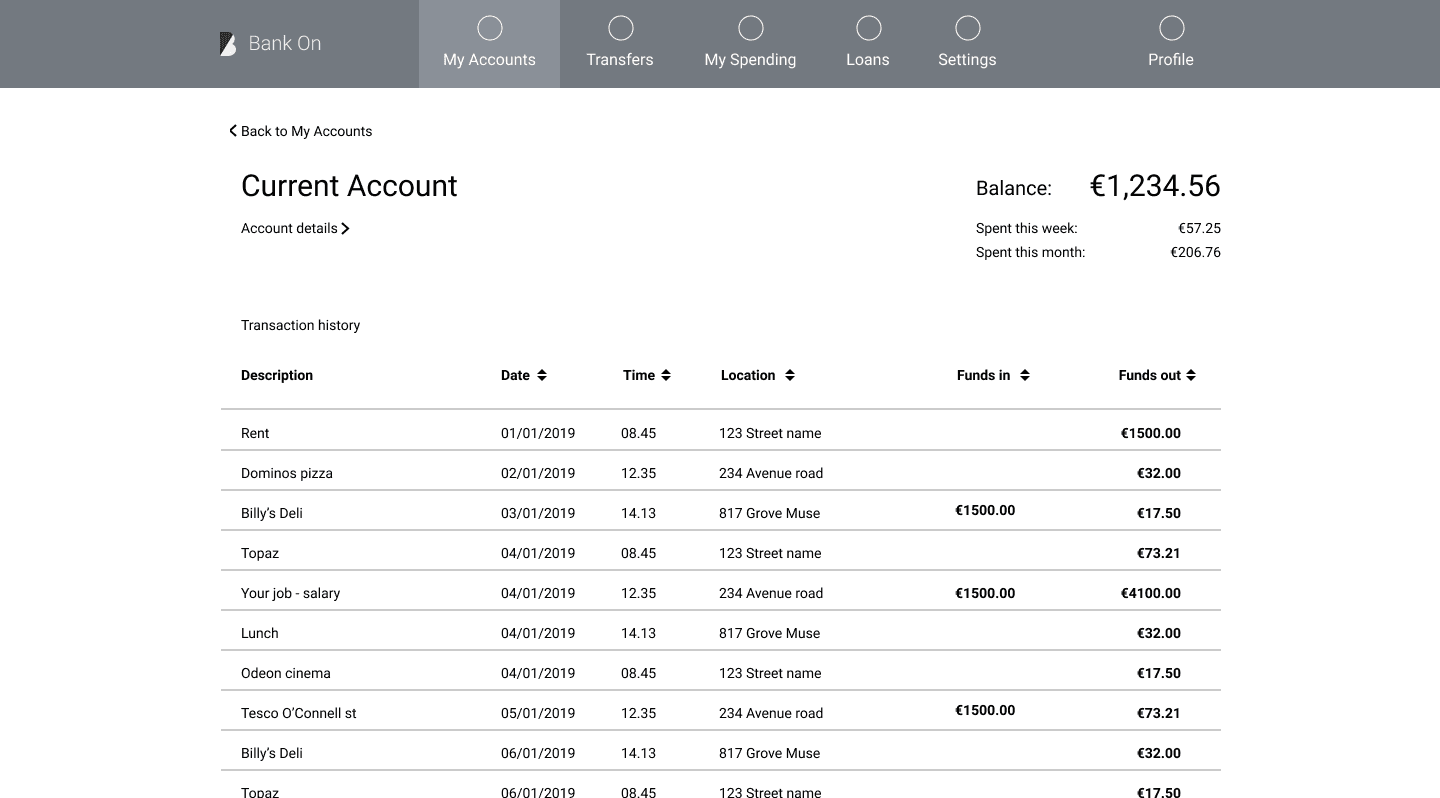Image resolution: width=1440 pixels, height=798 pixels.
Task: Click the Your job - salary entry
Action: pos(290,593)
